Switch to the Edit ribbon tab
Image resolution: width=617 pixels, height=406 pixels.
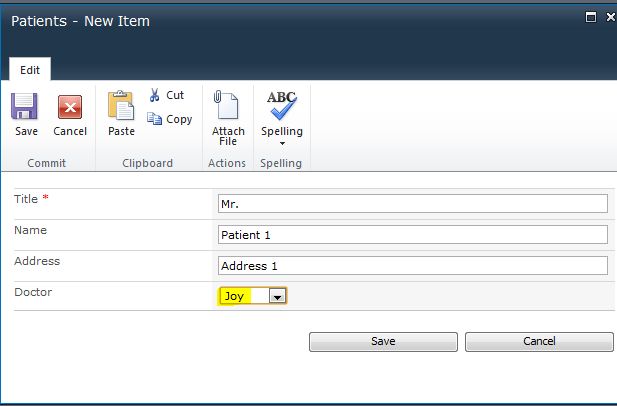[30, 70]
